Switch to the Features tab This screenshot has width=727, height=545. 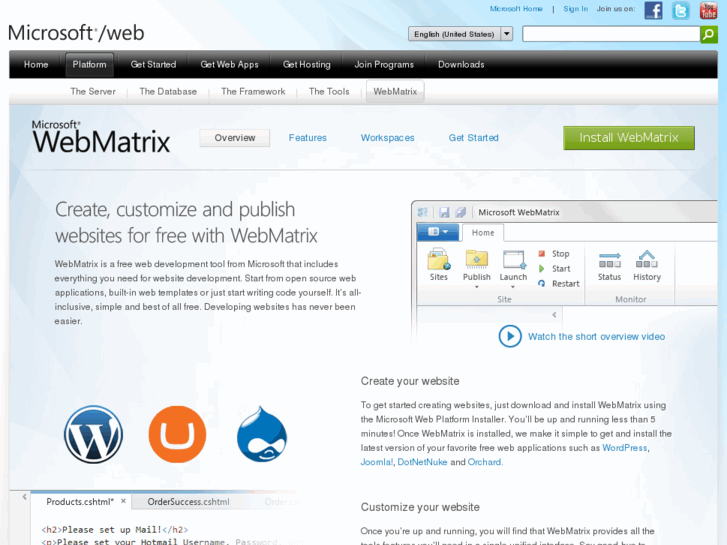tap(307, 138)
